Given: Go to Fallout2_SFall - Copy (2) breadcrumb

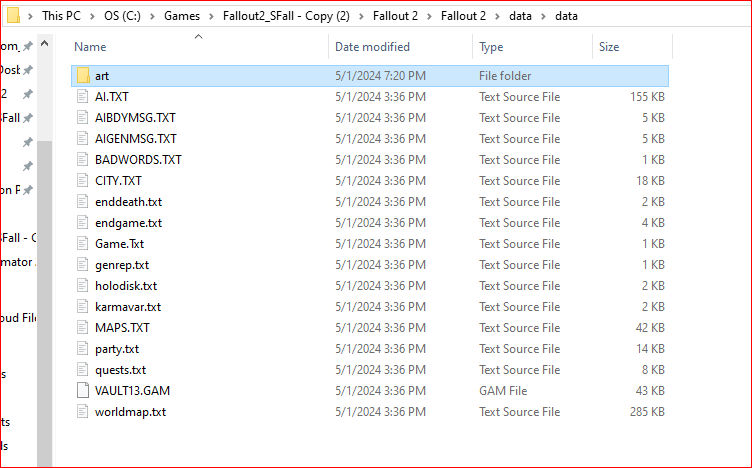Looking at the screenshot, I should pos(286,16).
